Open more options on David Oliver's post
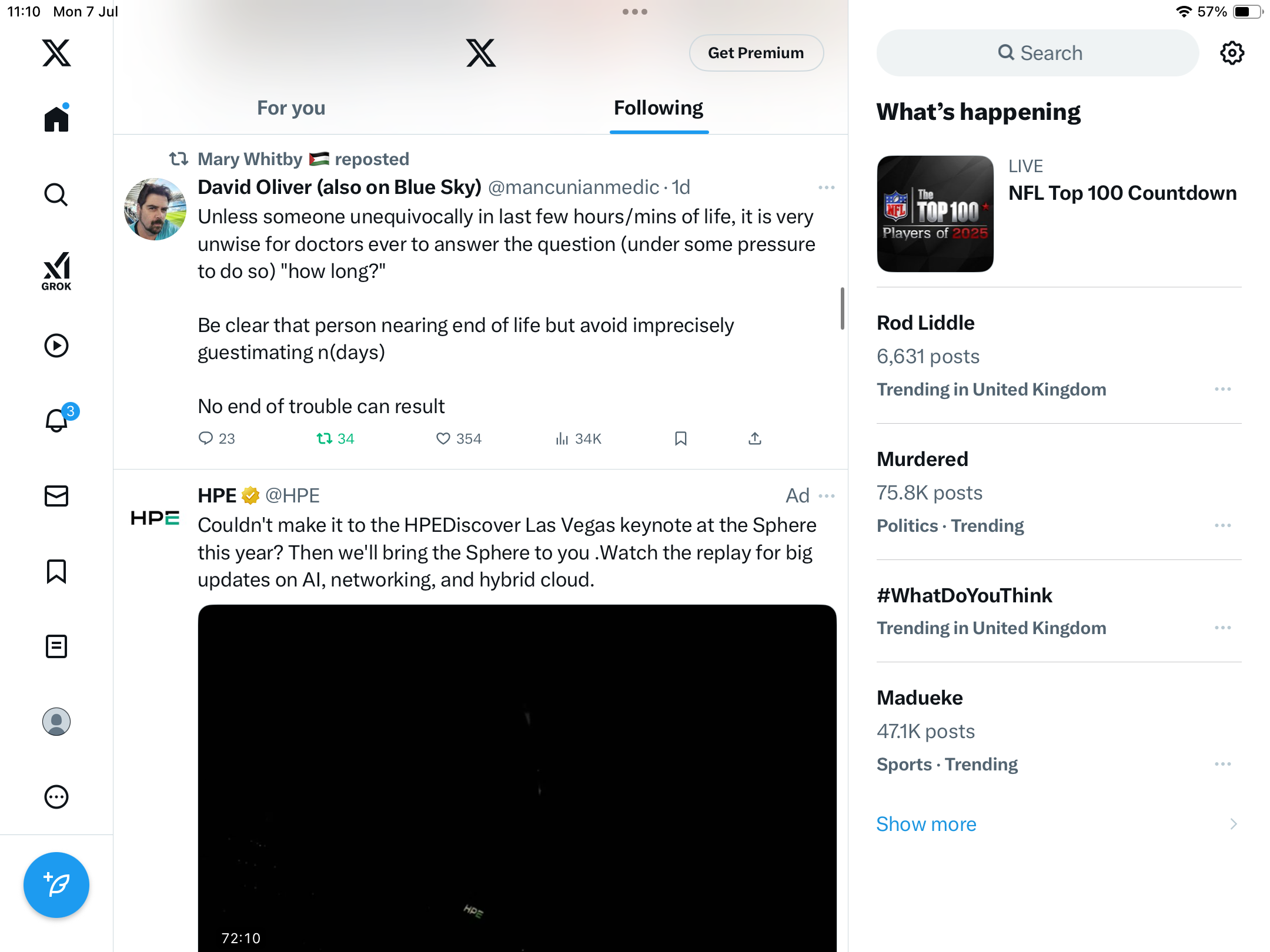 pyautogui.click(x=827, y=187)
